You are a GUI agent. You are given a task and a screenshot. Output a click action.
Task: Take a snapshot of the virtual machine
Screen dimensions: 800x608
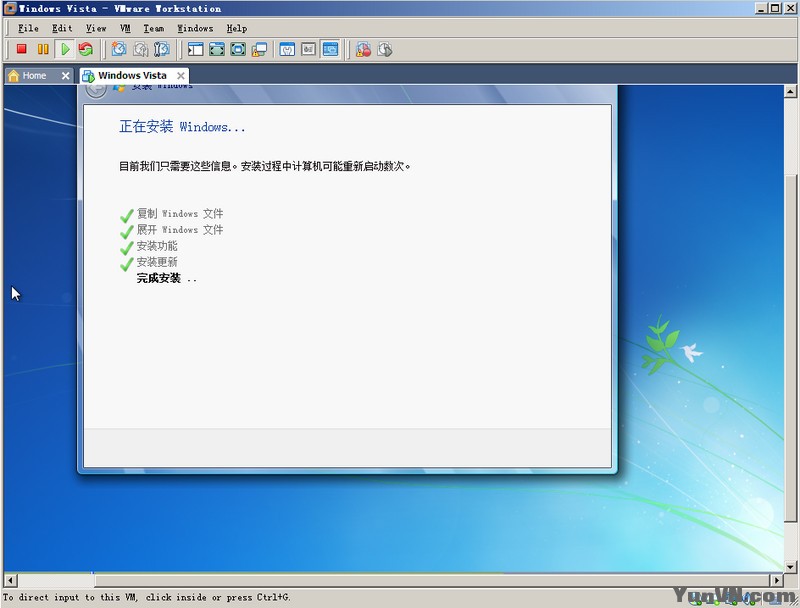click(119, 49)
